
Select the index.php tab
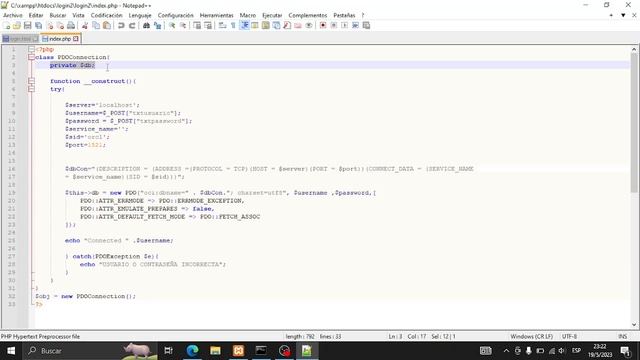click(x=60, y=39)
